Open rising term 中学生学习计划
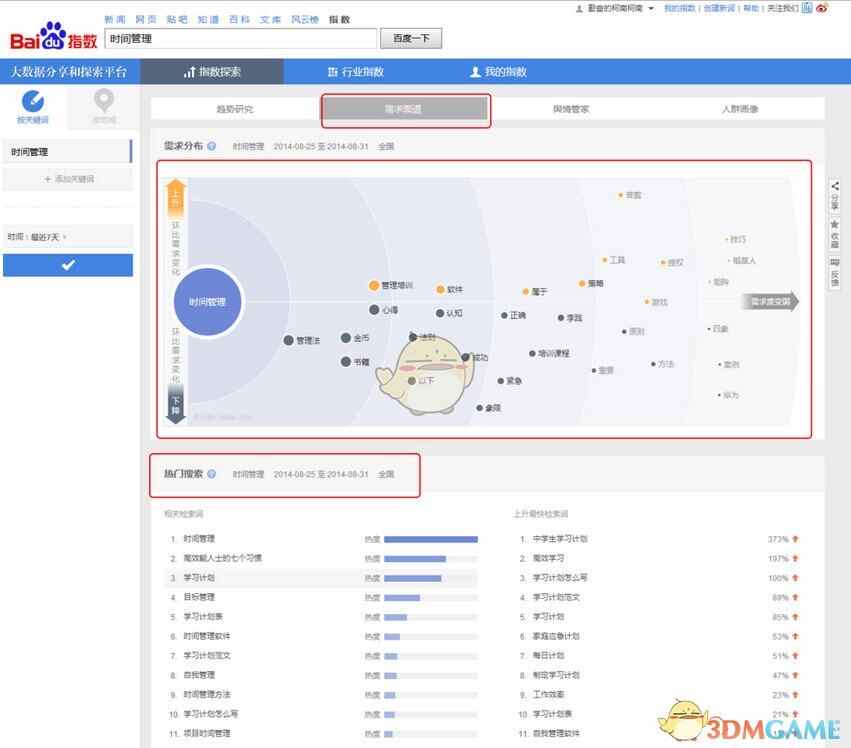The height and width of the screenshot is (748, 851). pos(560,539)
